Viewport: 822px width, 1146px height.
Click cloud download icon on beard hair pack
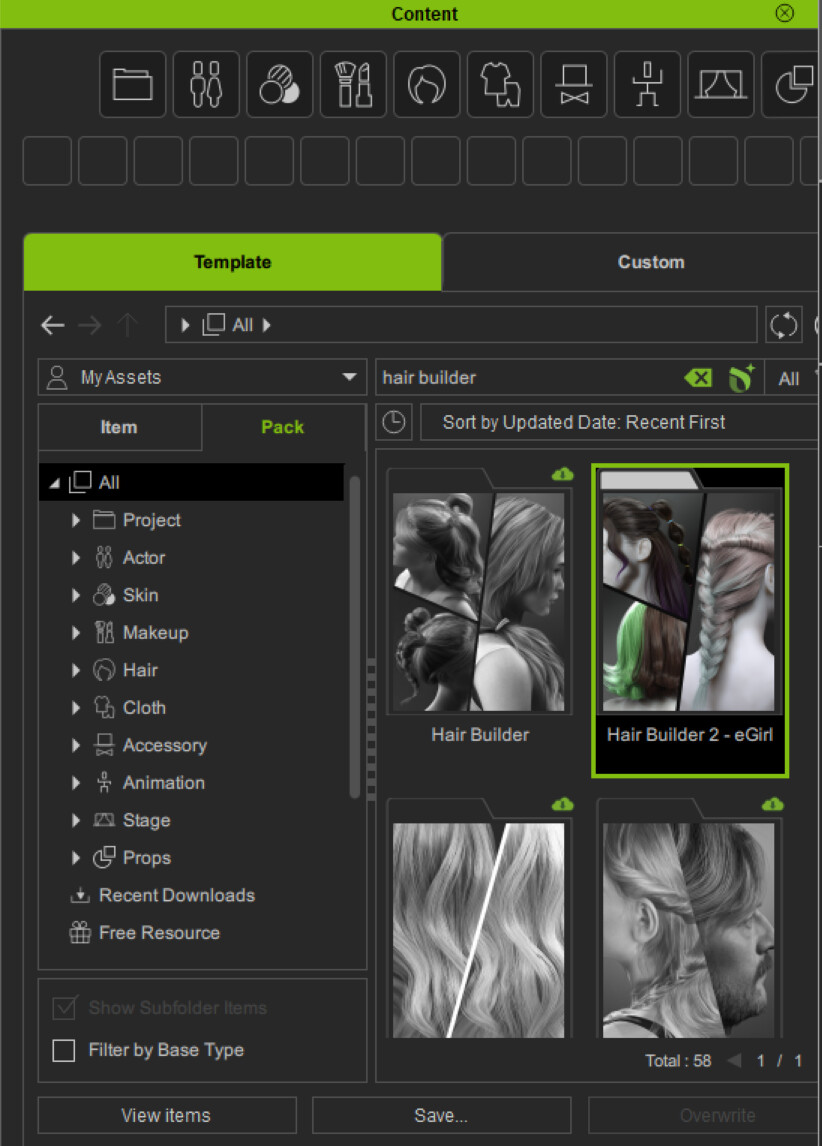point(773,805)
